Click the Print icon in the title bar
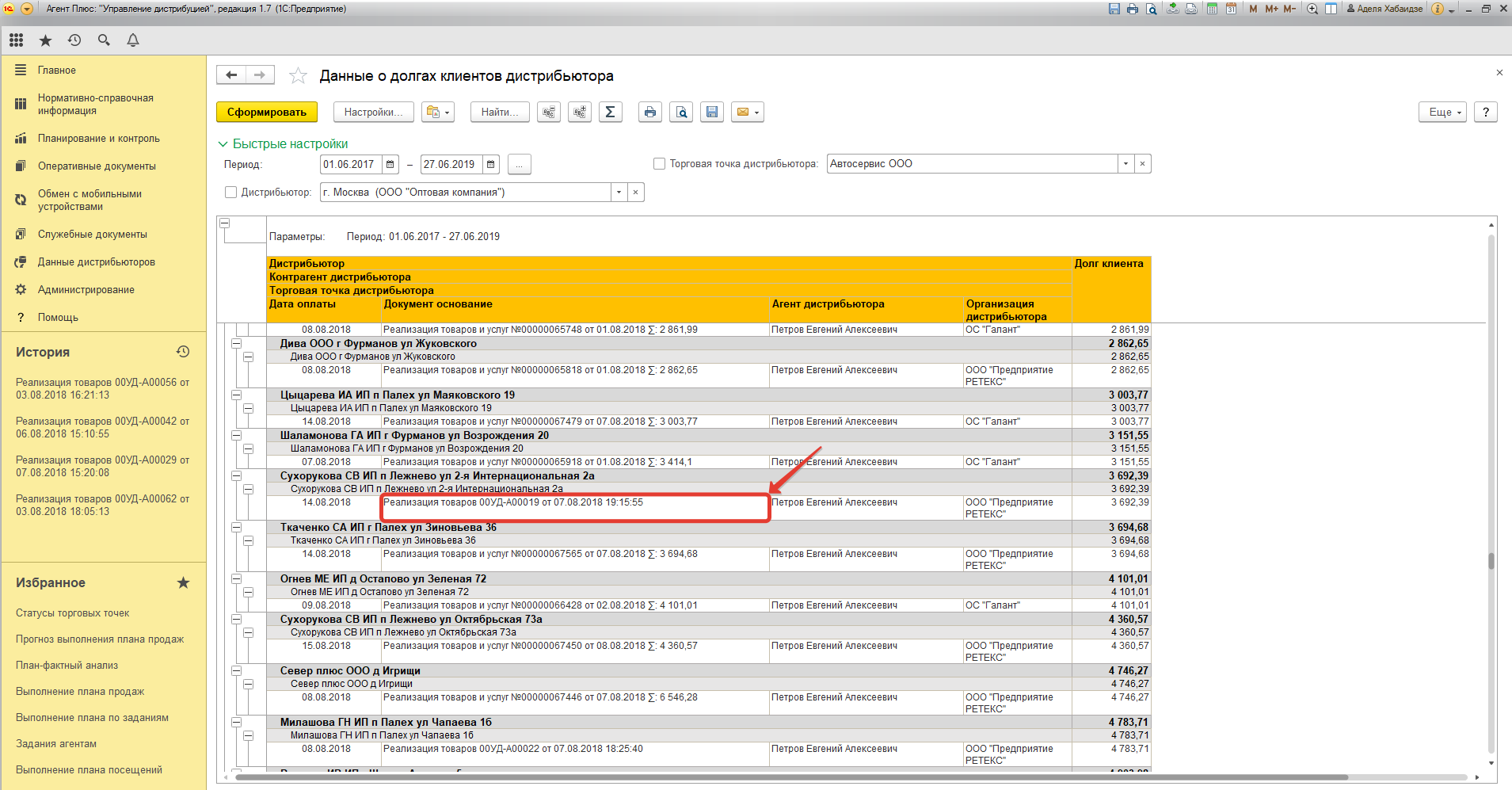This screenshot has height=790, width=1512. pos(1133,9)
